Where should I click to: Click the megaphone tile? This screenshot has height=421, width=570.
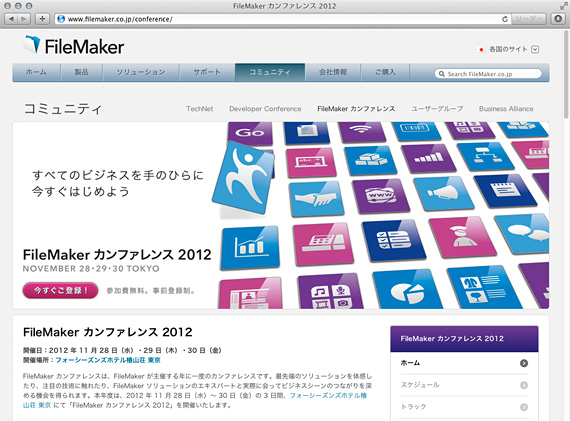(x=443, y=193)
